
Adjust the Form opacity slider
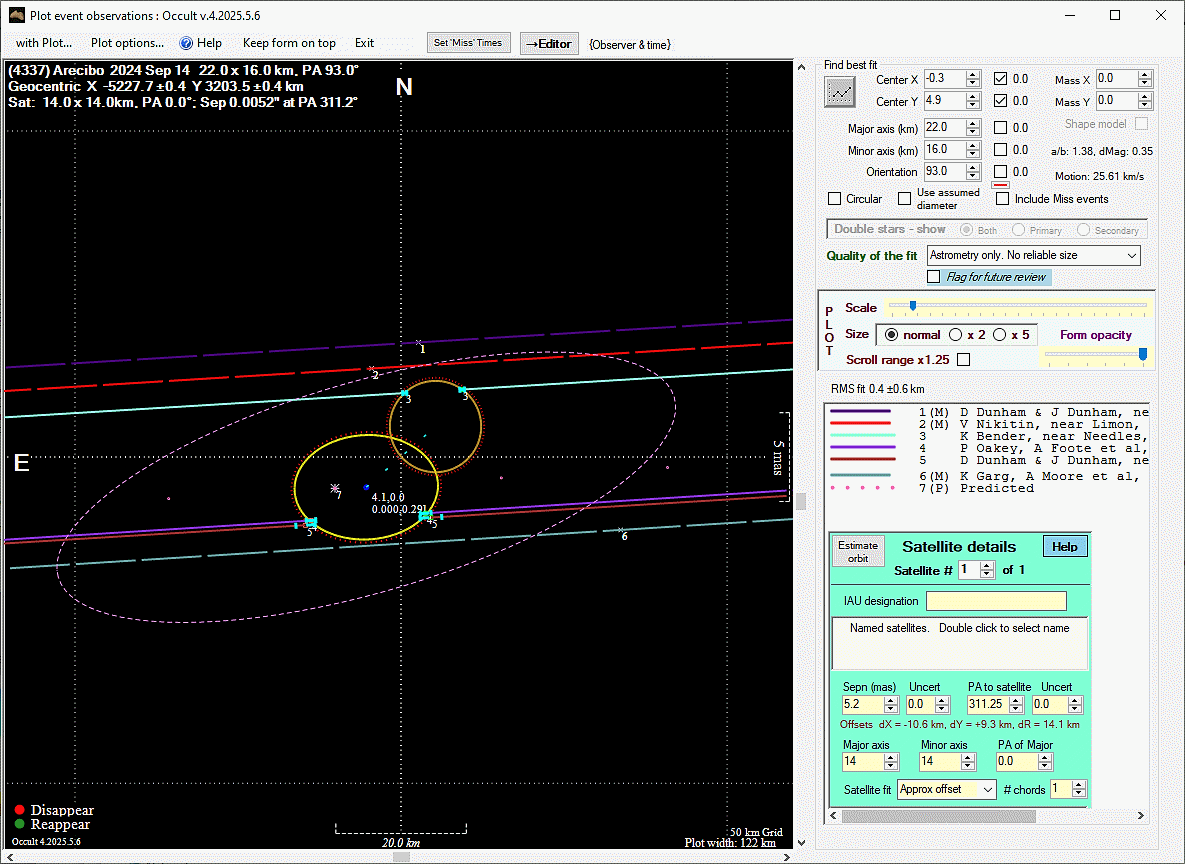[1143, 354]
